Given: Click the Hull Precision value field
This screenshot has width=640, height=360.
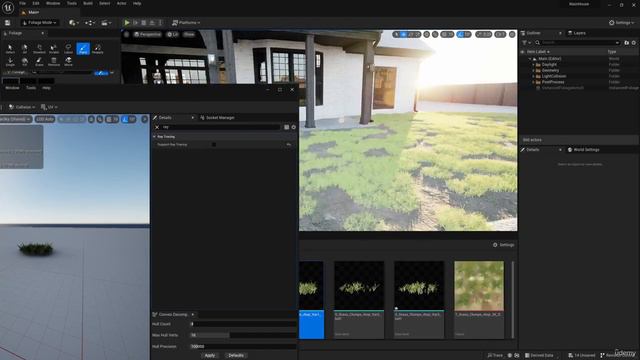Looking at the screenshot, I should pos(243,346).
